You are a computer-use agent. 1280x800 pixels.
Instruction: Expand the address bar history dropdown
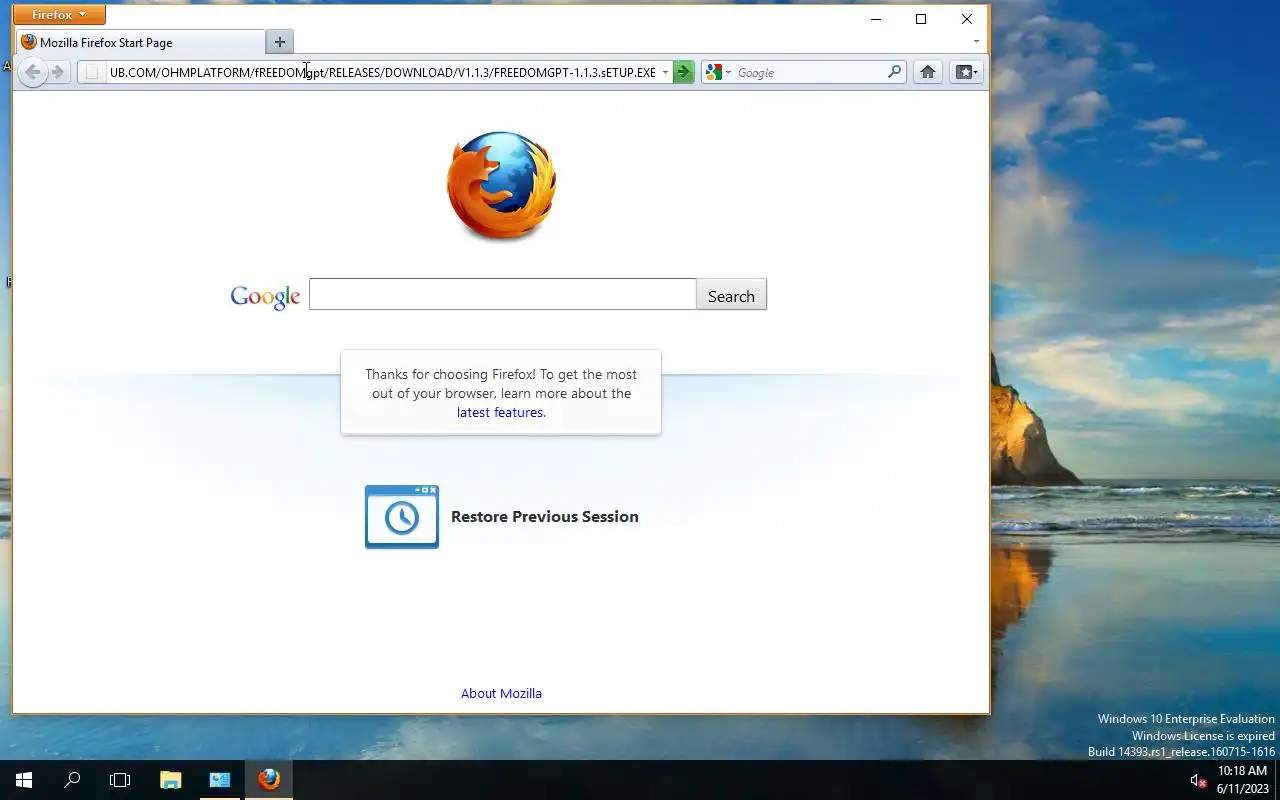point(665,72)
